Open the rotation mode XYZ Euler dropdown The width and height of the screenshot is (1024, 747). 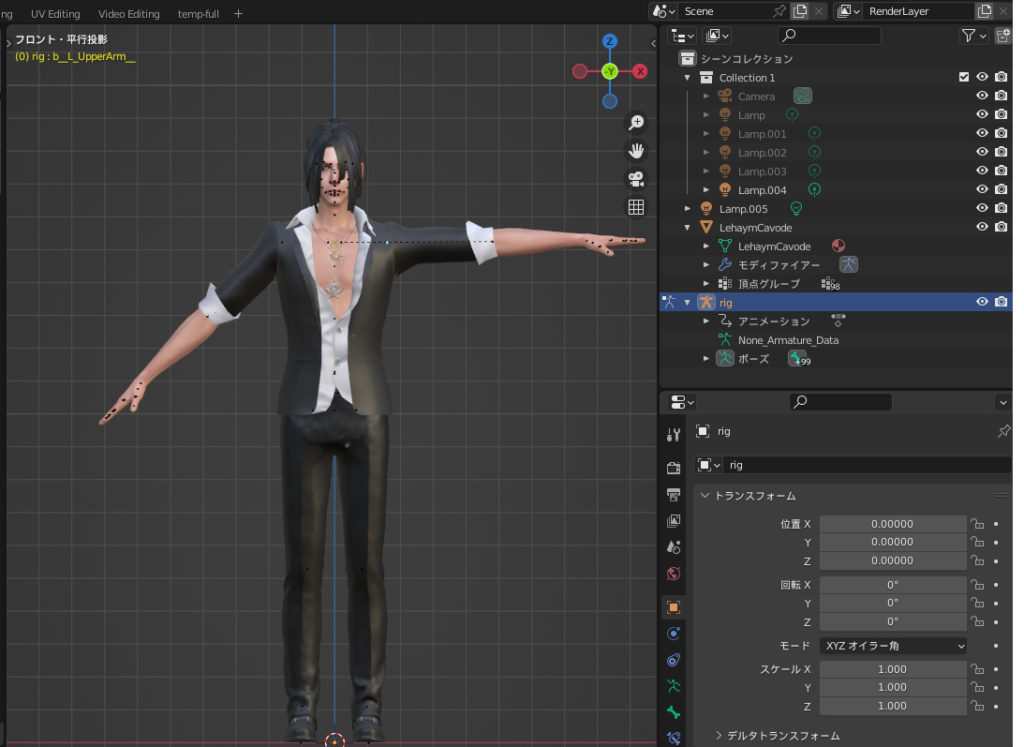(x=893, y=646)
